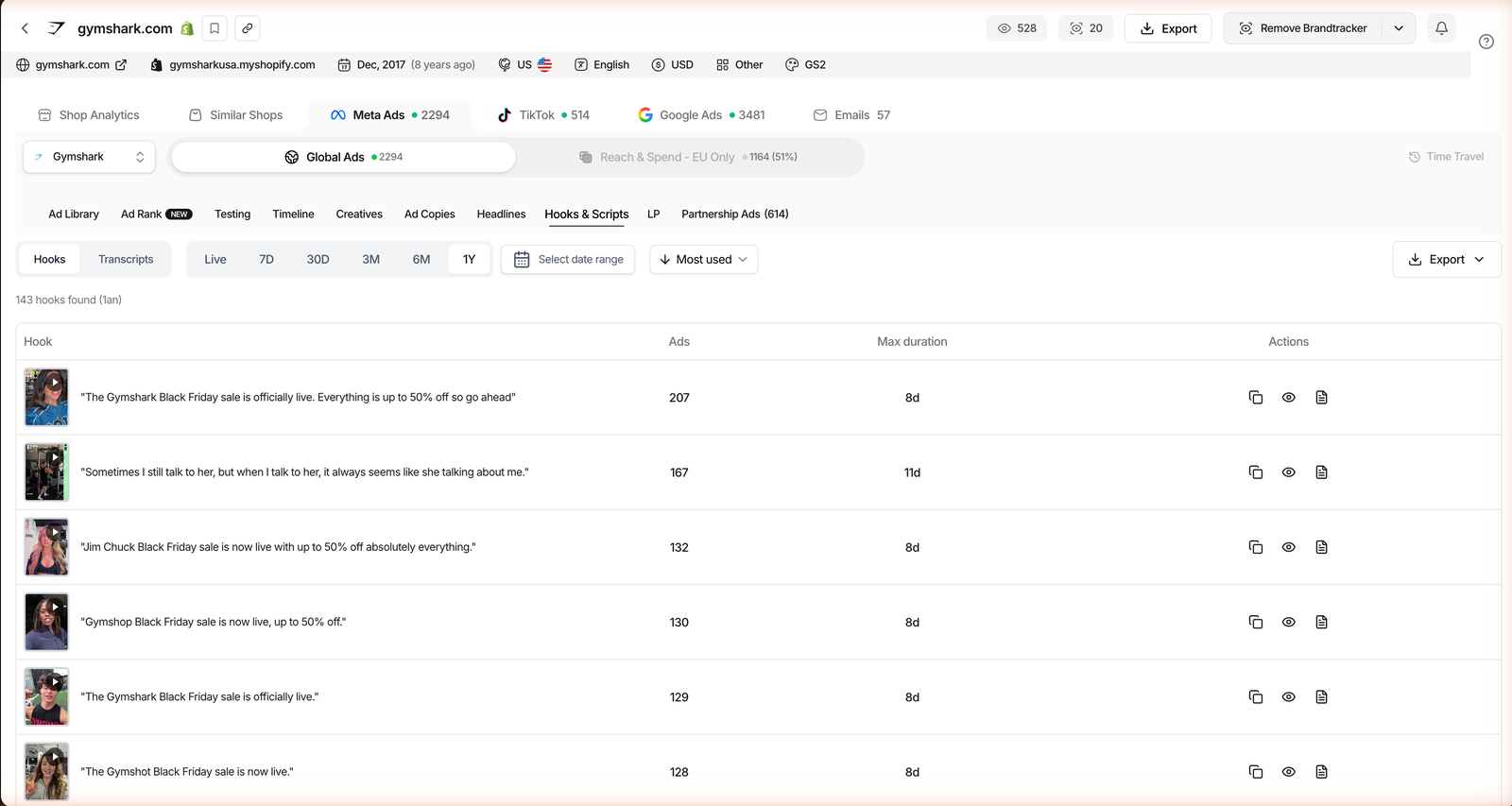
Task: Click the 20 trackers counter
Action: coord(1086,28)
